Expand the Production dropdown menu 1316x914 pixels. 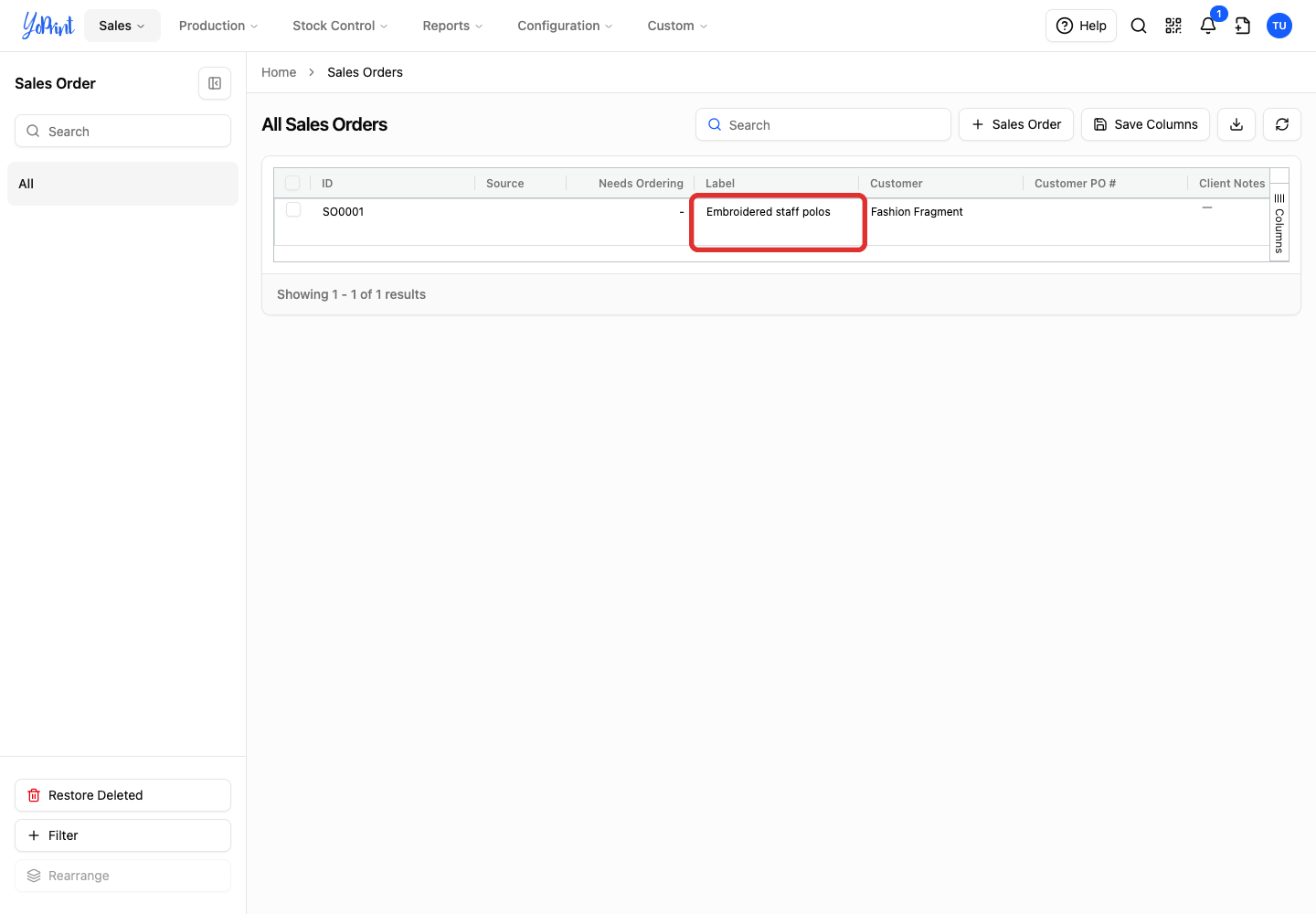(x=218, y=26)
